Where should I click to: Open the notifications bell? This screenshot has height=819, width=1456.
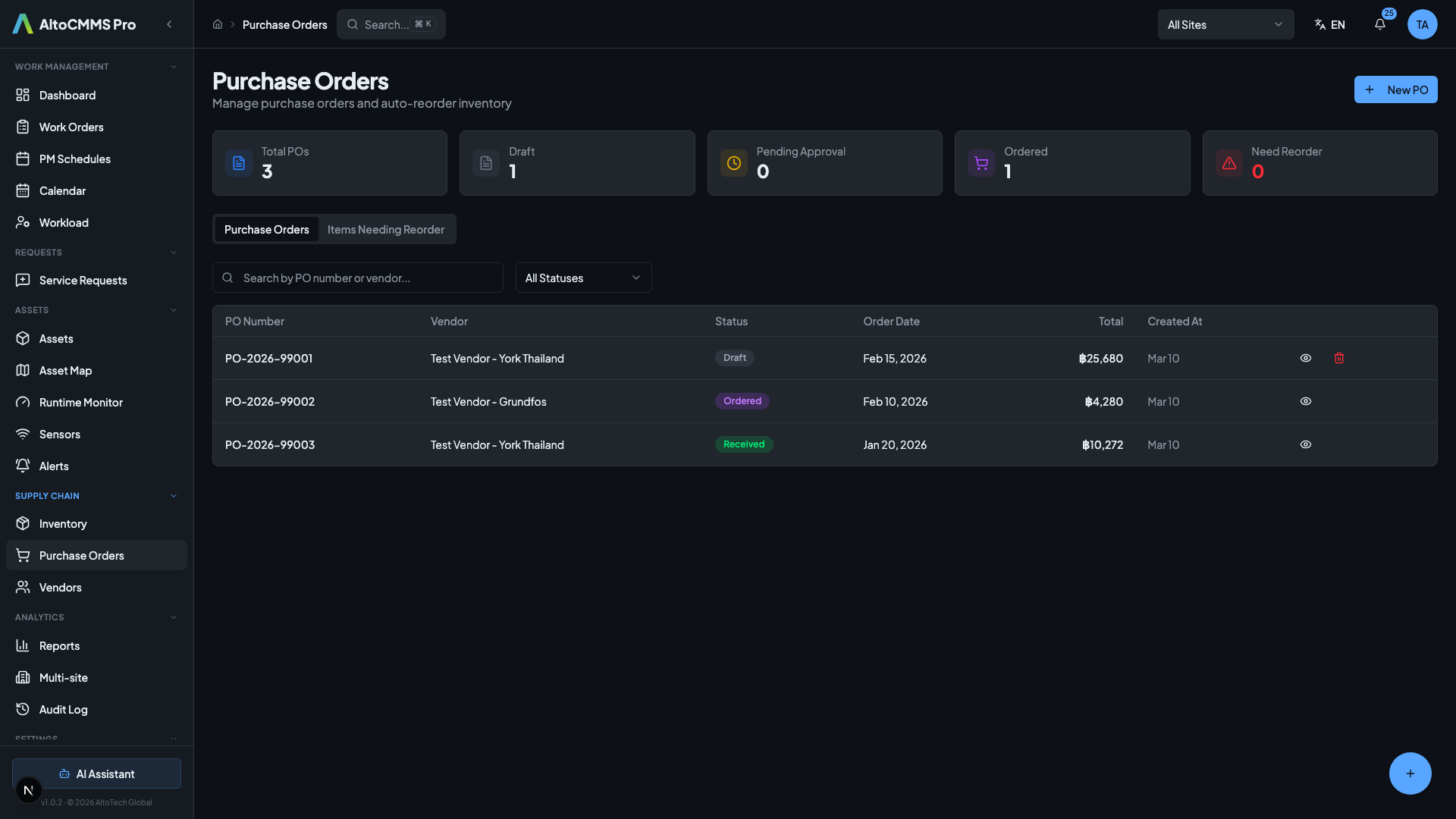[x=1379, y=24]
